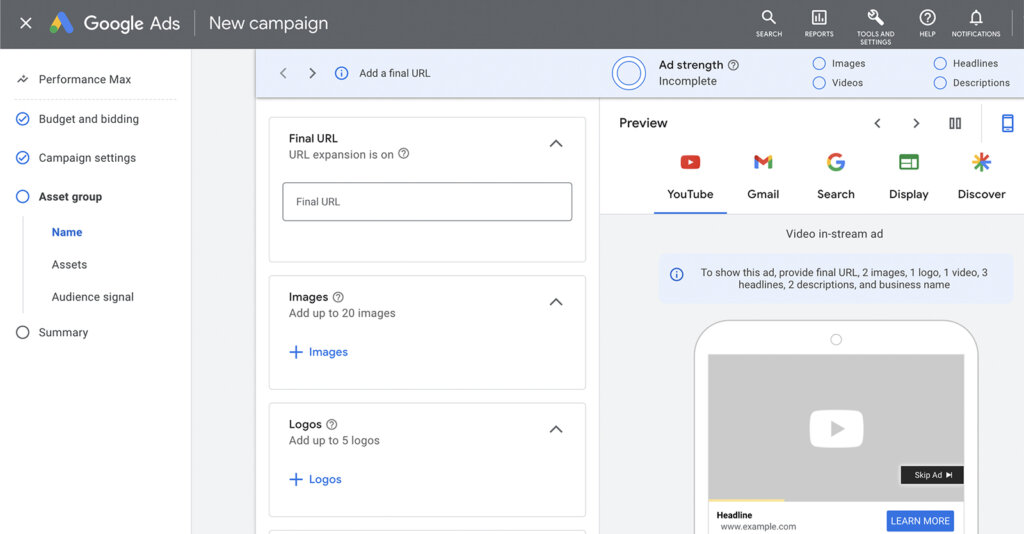Show next preview format

coord(916,123)
